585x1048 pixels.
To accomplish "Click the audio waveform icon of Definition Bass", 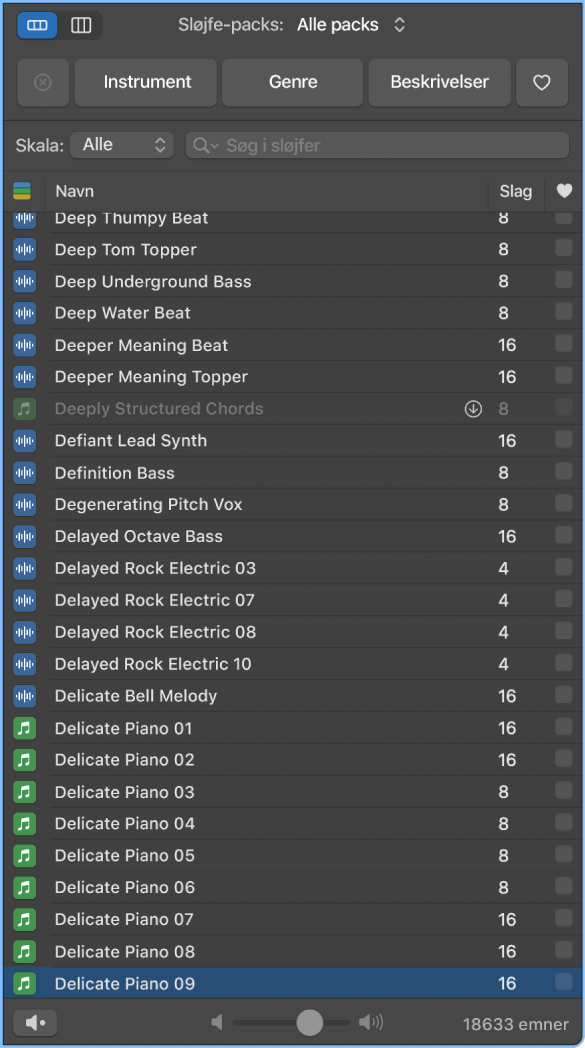I will click(x=25, y=473).
